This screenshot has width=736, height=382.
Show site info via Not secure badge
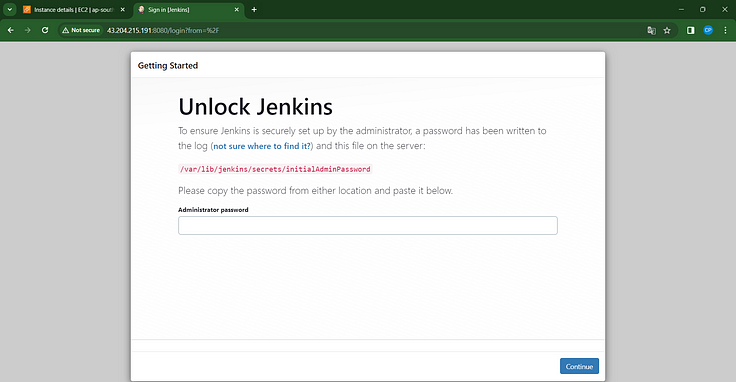point(81,30)
